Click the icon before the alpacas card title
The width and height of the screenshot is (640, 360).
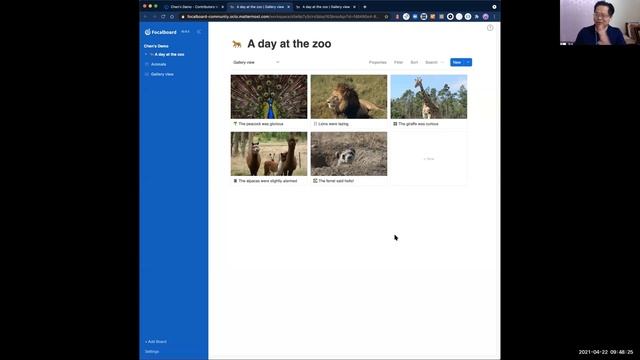click(x=235, y=181)
